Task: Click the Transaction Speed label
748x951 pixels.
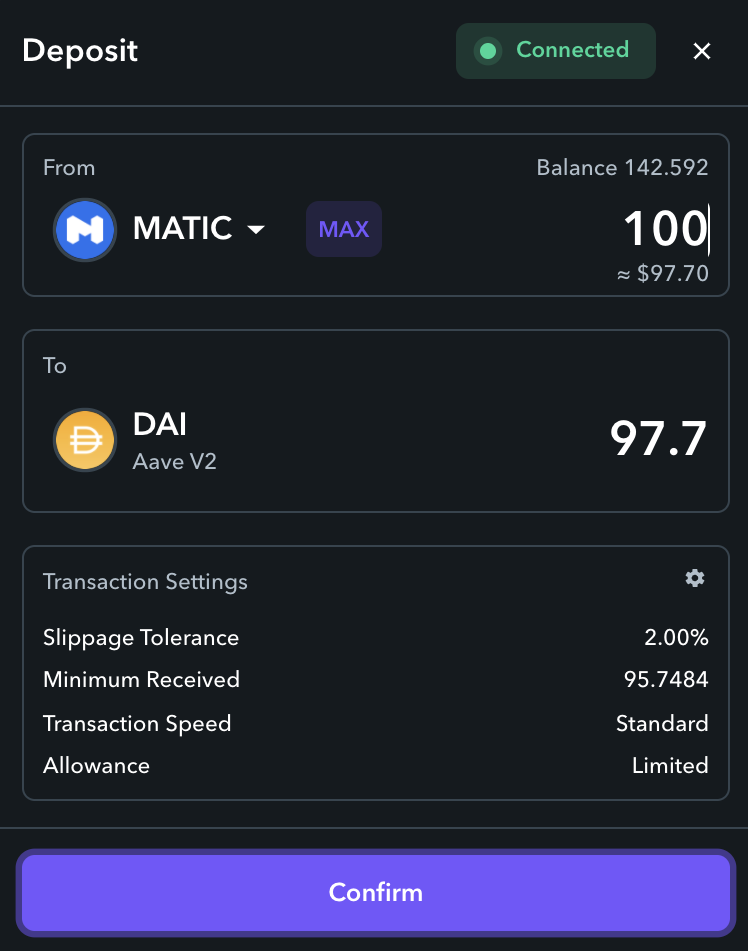Action: [x=137, y=724]
